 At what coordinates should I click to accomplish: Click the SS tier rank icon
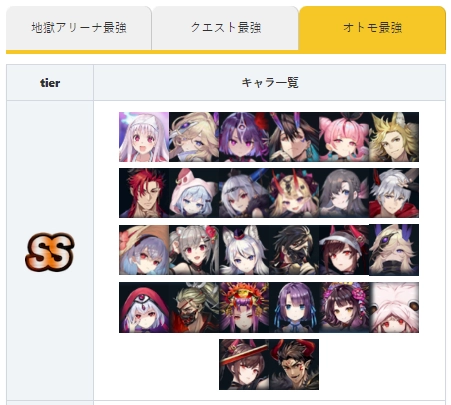[x=50, y=252]
